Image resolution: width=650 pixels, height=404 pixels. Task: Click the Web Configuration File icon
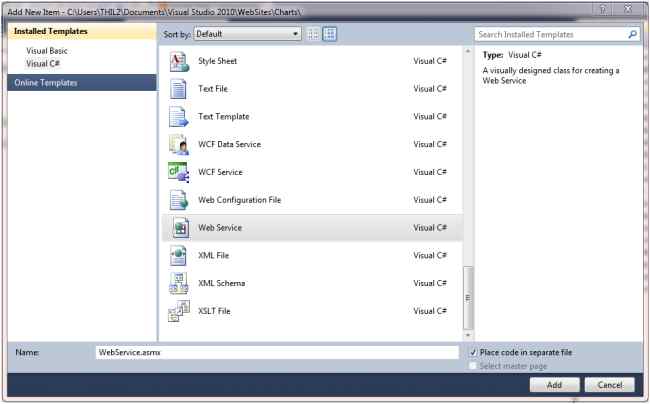tap(179, 200)
